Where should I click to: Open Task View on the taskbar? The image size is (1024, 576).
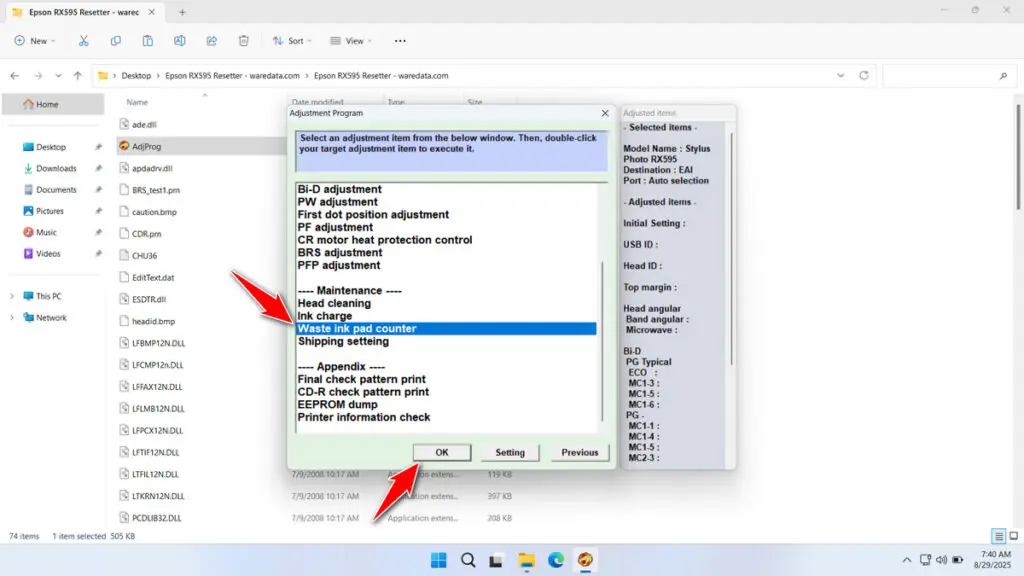click(x=496, y=560)
